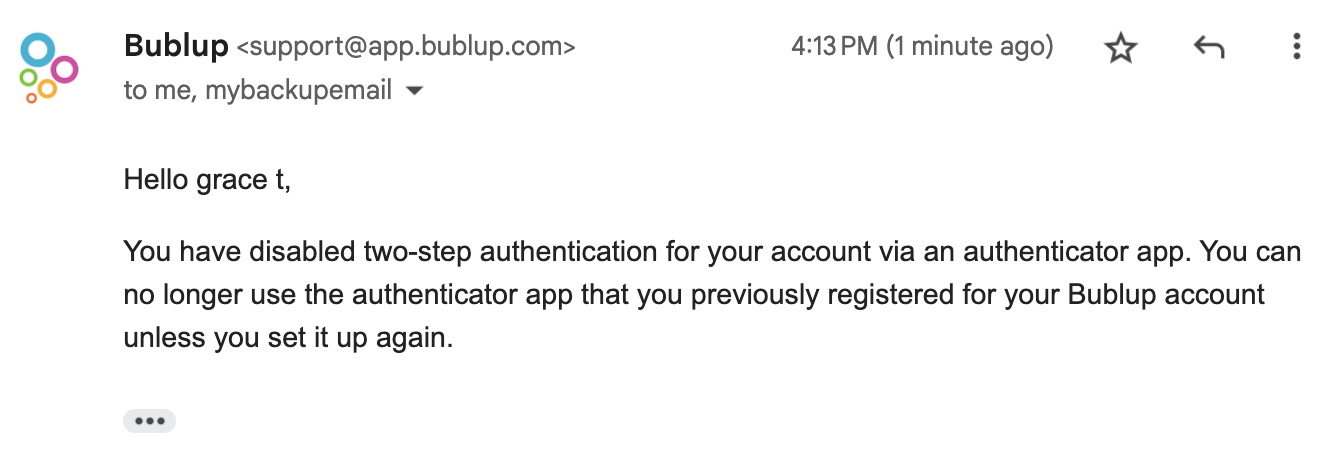Click the greeting "Hello grace t,"
This screenshot has height=472, width=1338.
click(x=207, y=180)
